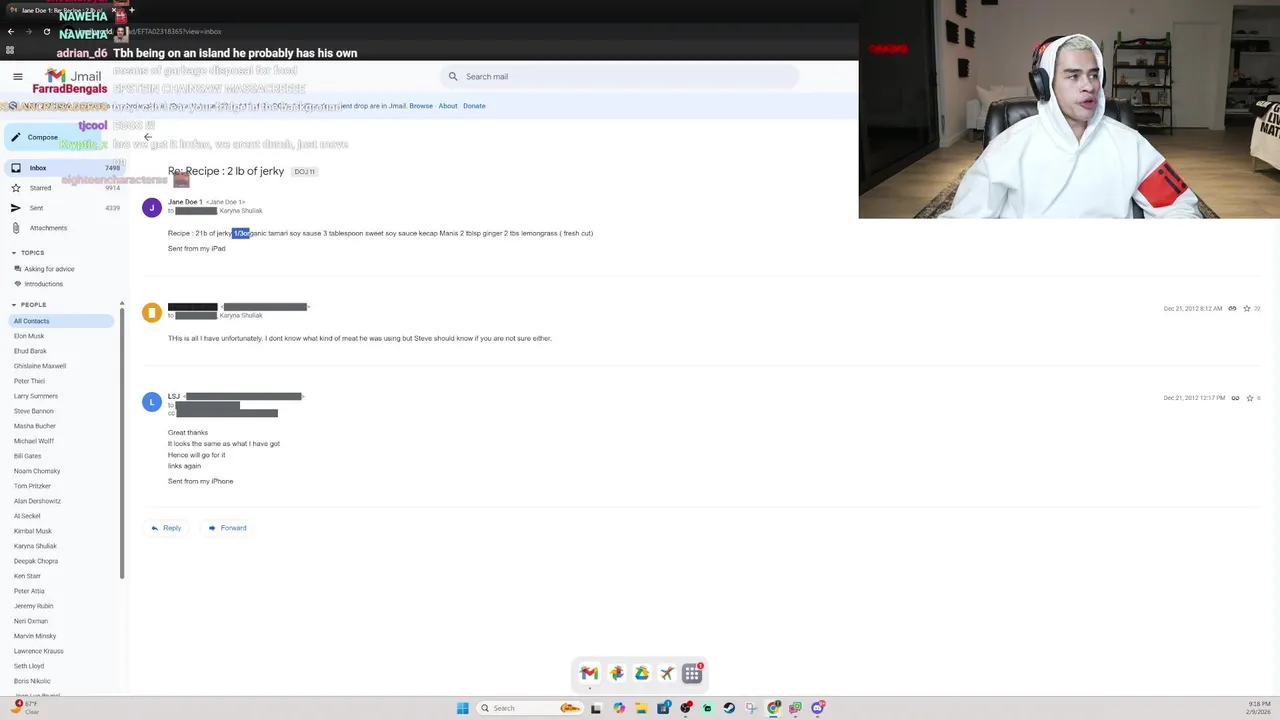Open Discord from the taskbar
The width and height of the screenshot is (1280, 720).
(x=818, y=708)
